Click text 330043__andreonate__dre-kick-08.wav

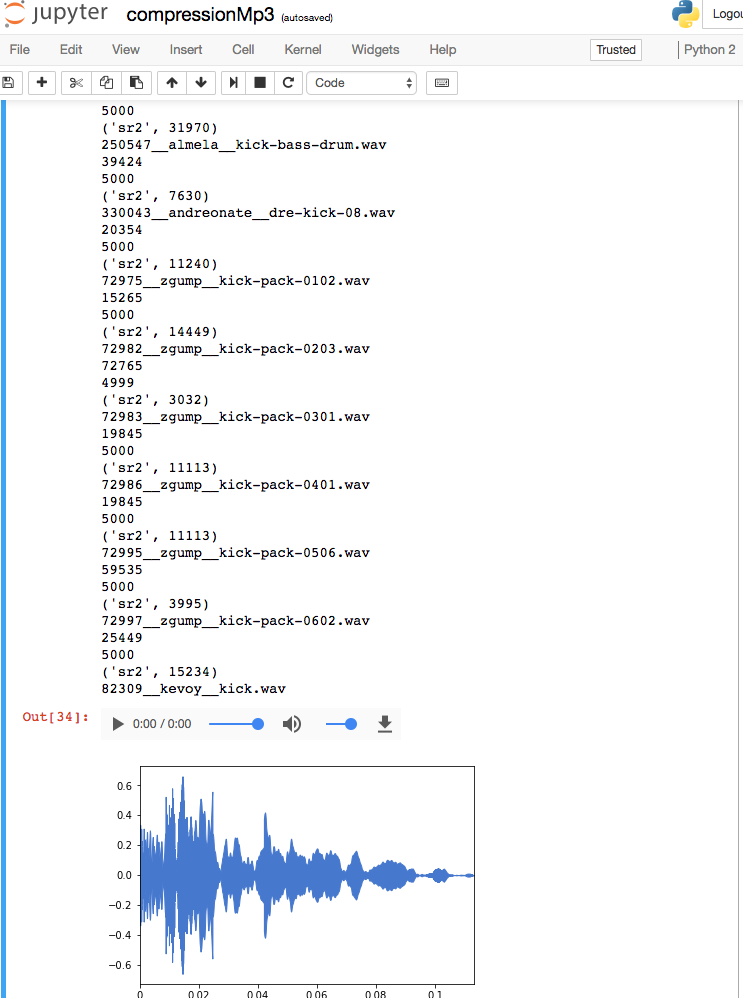pyautogui.click(x=248, y=213)
